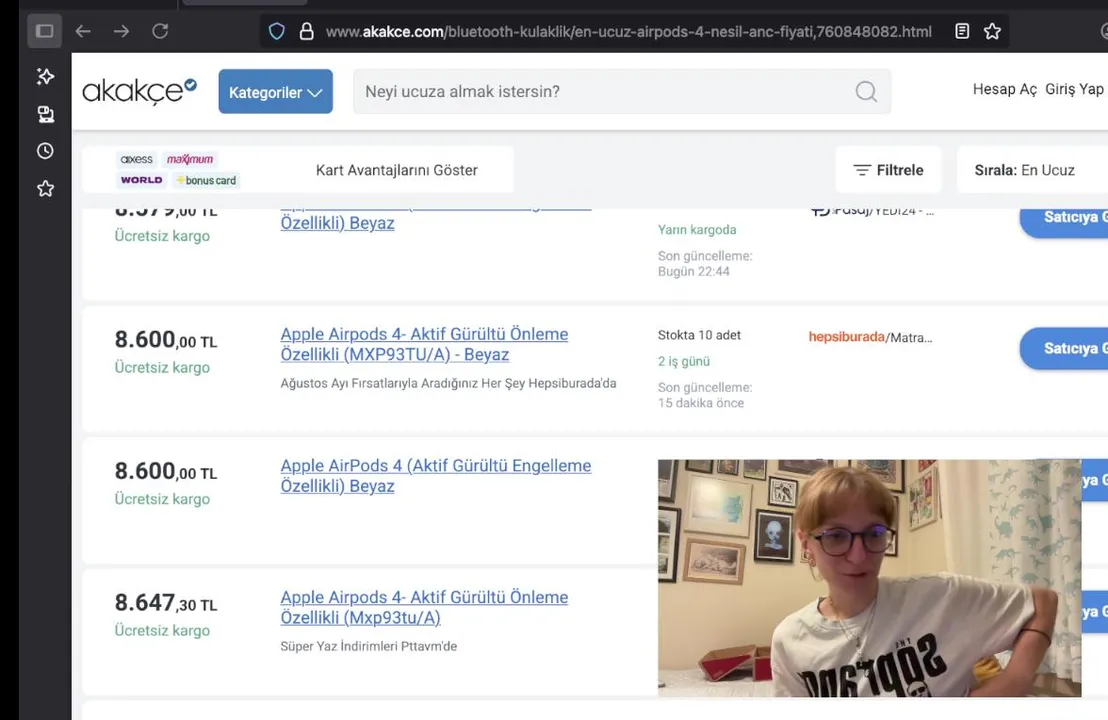
Task: Click the bonus card logo
Action: point(206,180)
